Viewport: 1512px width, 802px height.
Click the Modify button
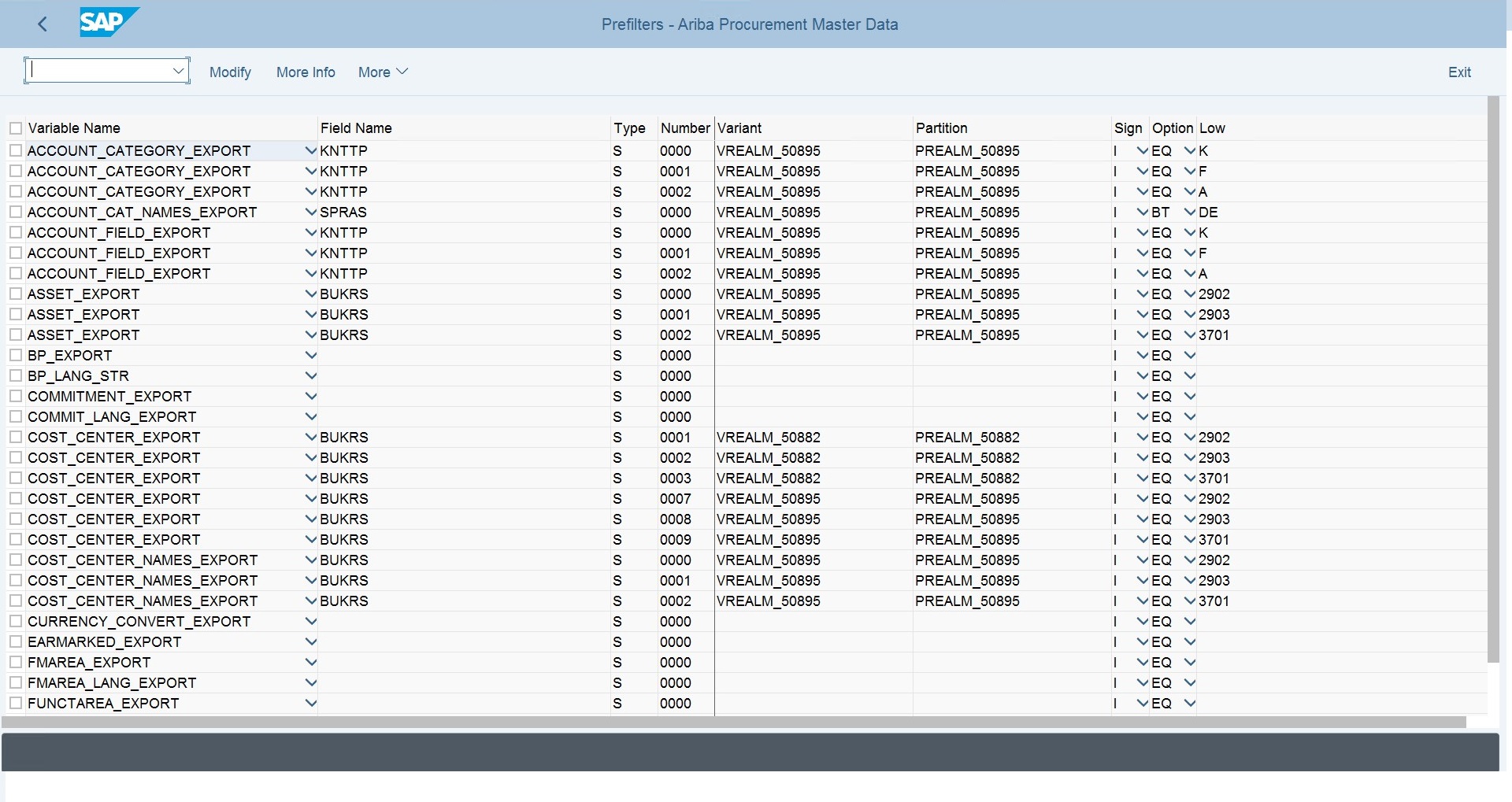click(230, 72)
